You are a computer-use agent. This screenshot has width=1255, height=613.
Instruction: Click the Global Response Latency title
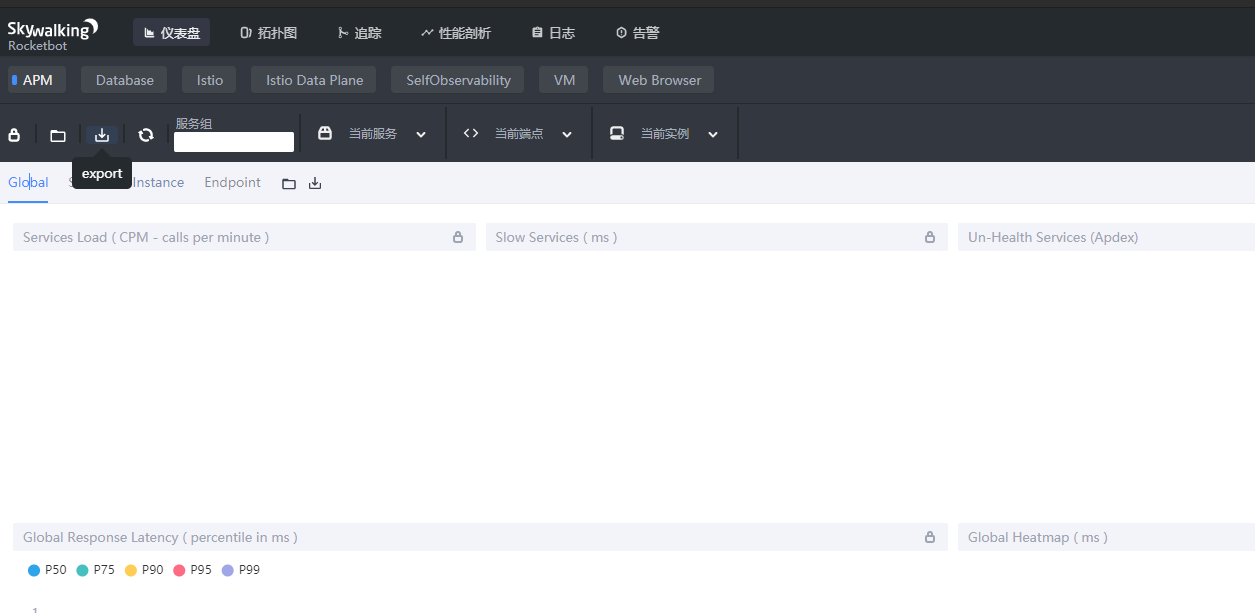tap(160, 537)
